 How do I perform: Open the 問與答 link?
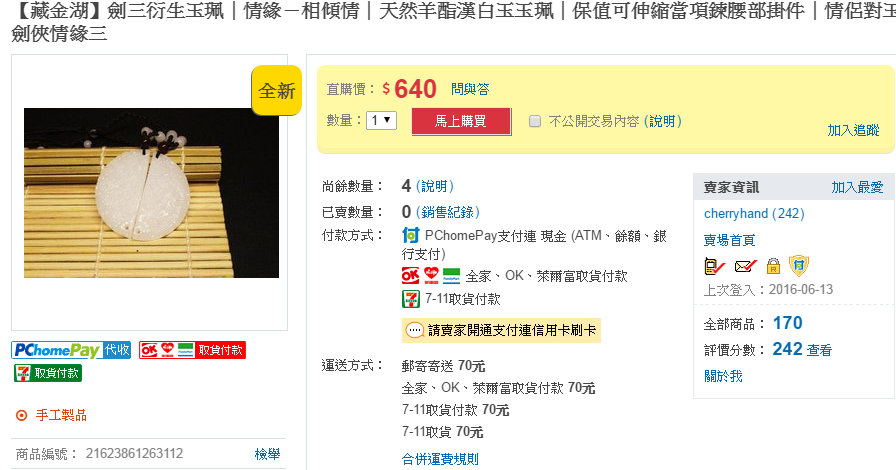pos(470,89)
